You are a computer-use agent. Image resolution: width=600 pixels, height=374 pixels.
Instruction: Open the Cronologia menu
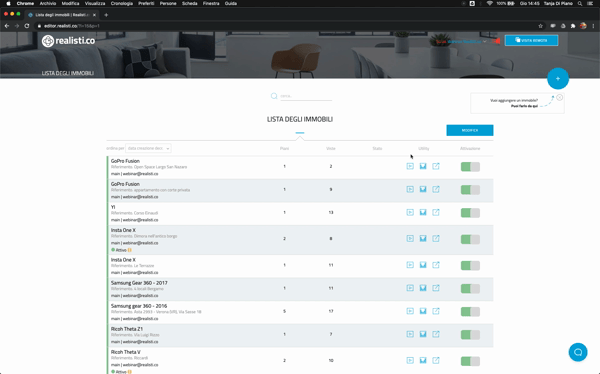tap(122, 3)
